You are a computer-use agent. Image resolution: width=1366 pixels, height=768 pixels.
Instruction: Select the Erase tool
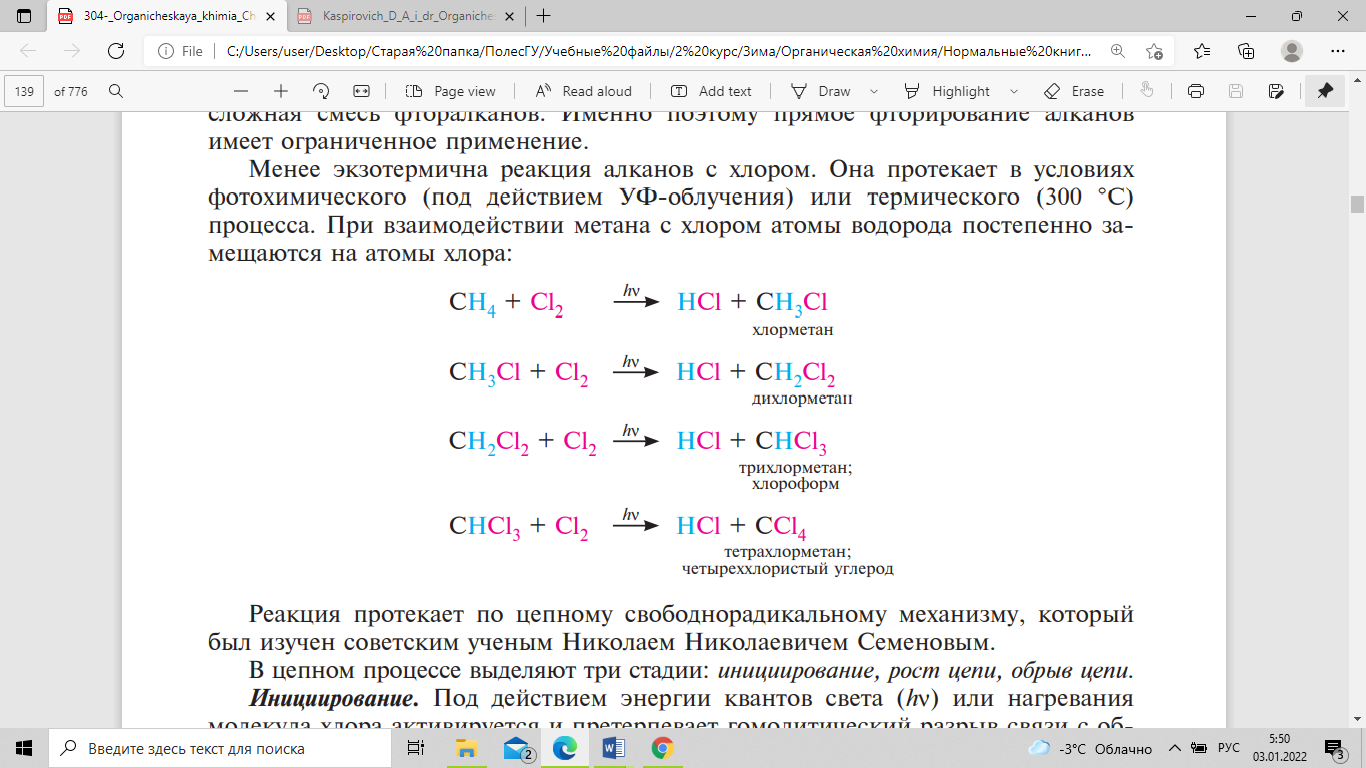(x=1075, y=91)
